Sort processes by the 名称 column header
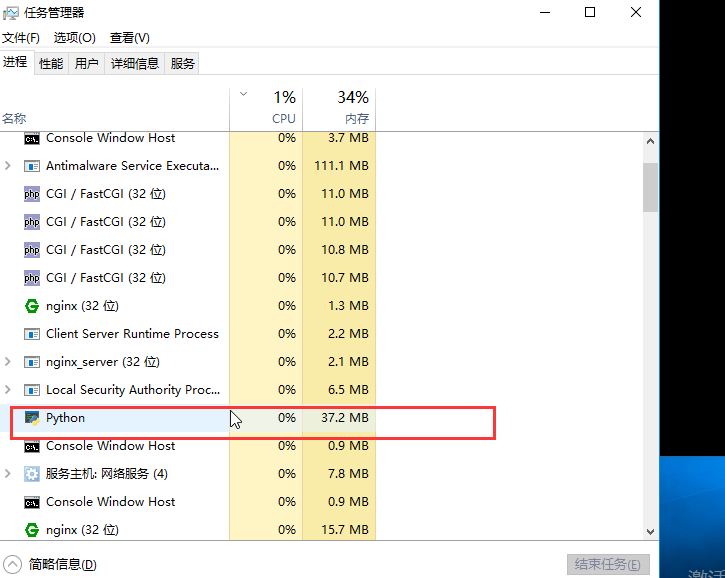Screen dimensions: 725x578 114,109
